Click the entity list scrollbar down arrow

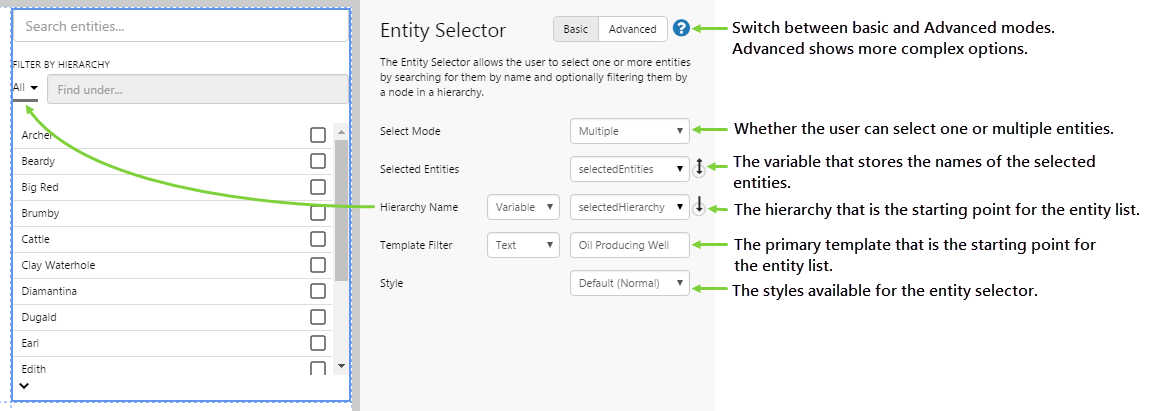340,365
